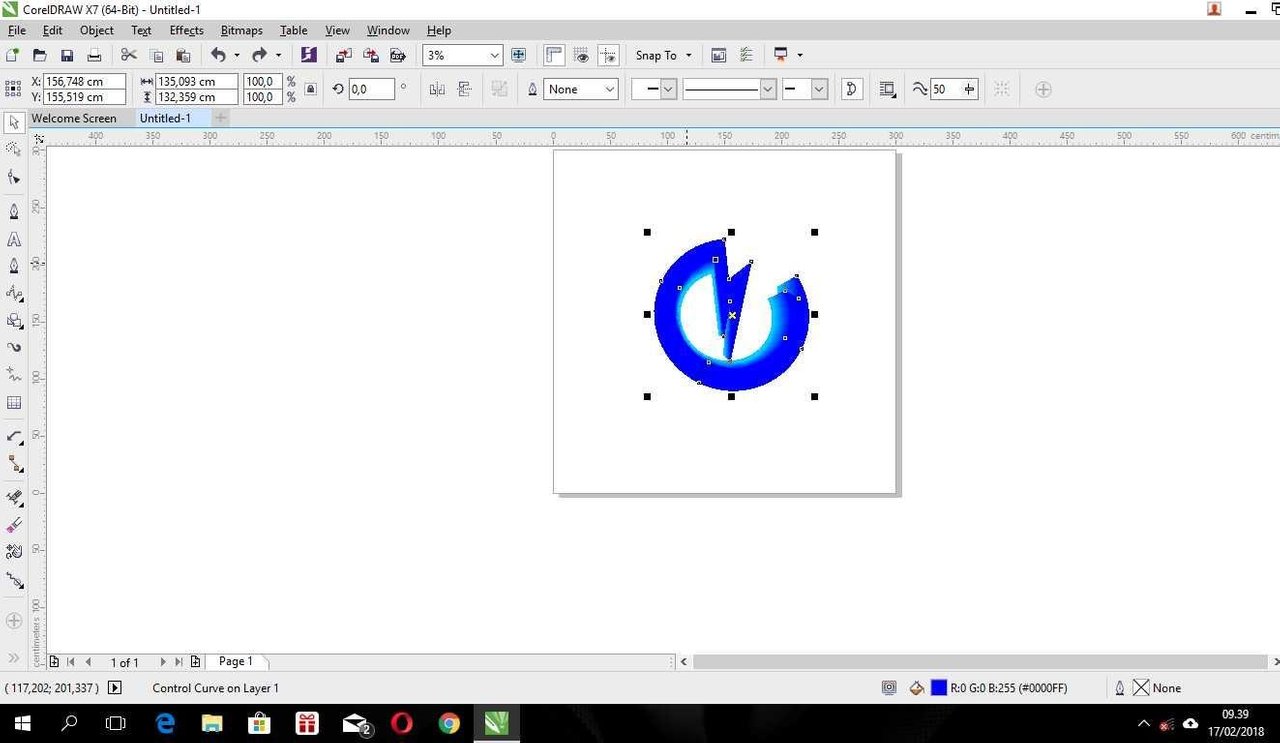Cut the selection with the scissors icon
The width and height of the screenshot is (1280, 743).
click(128, 55)
